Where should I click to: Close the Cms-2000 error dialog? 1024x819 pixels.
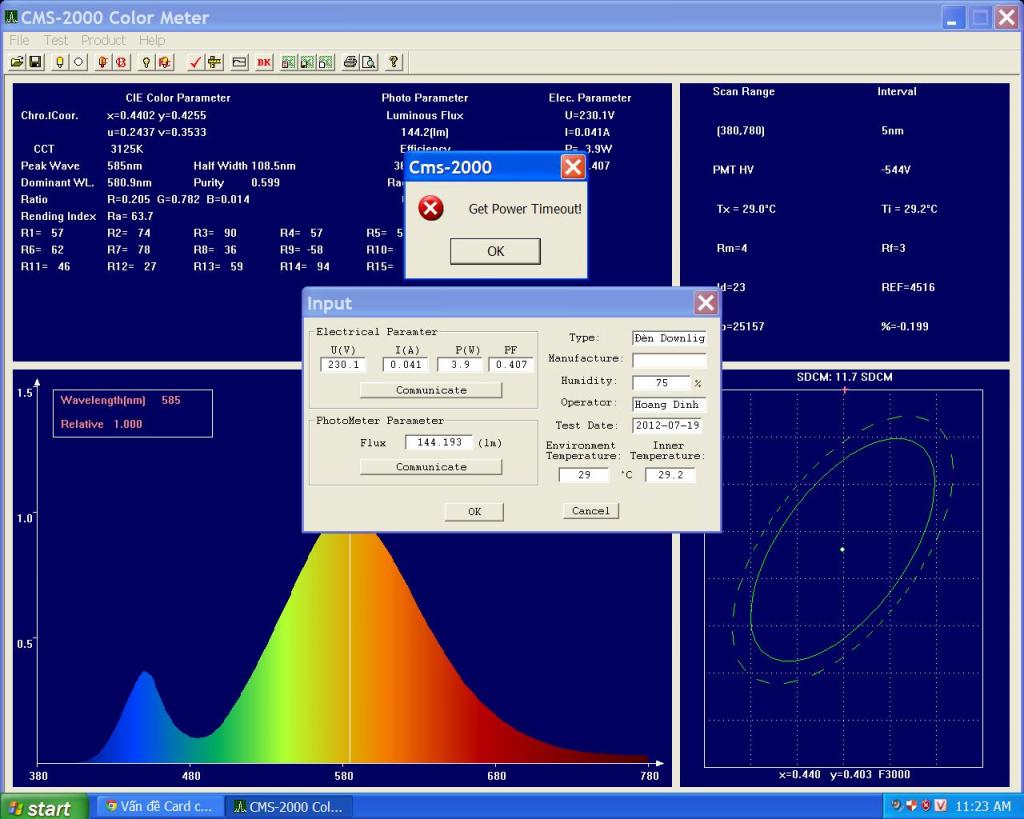573,167
